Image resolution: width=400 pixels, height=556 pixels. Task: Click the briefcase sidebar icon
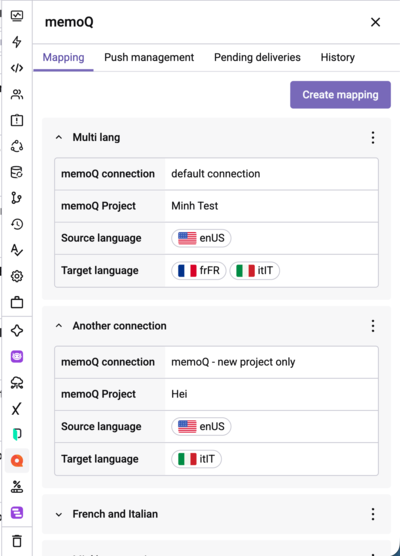[17, 302]
